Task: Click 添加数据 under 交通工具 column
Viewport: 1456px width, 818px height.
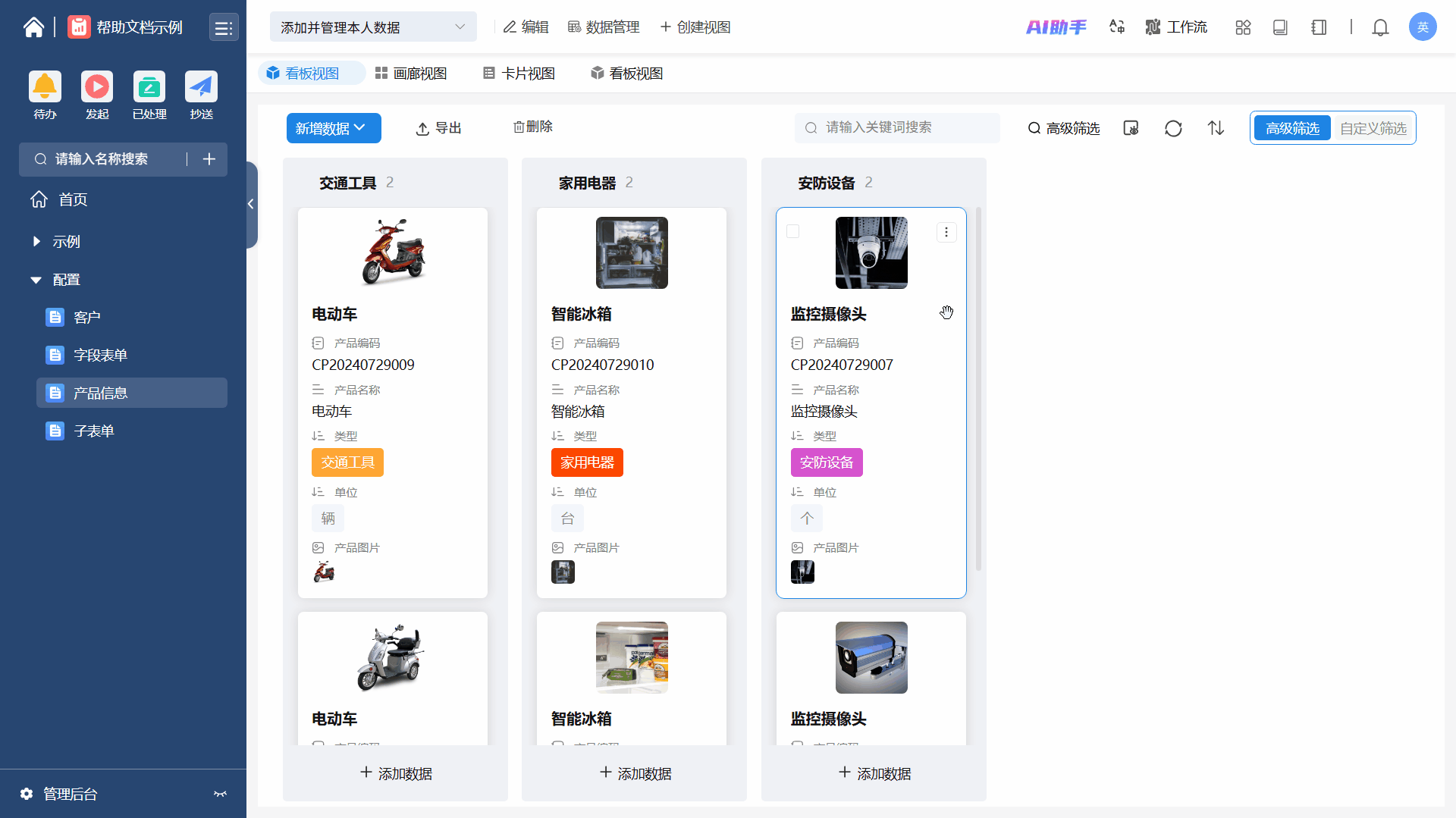Action: (395, 773)
